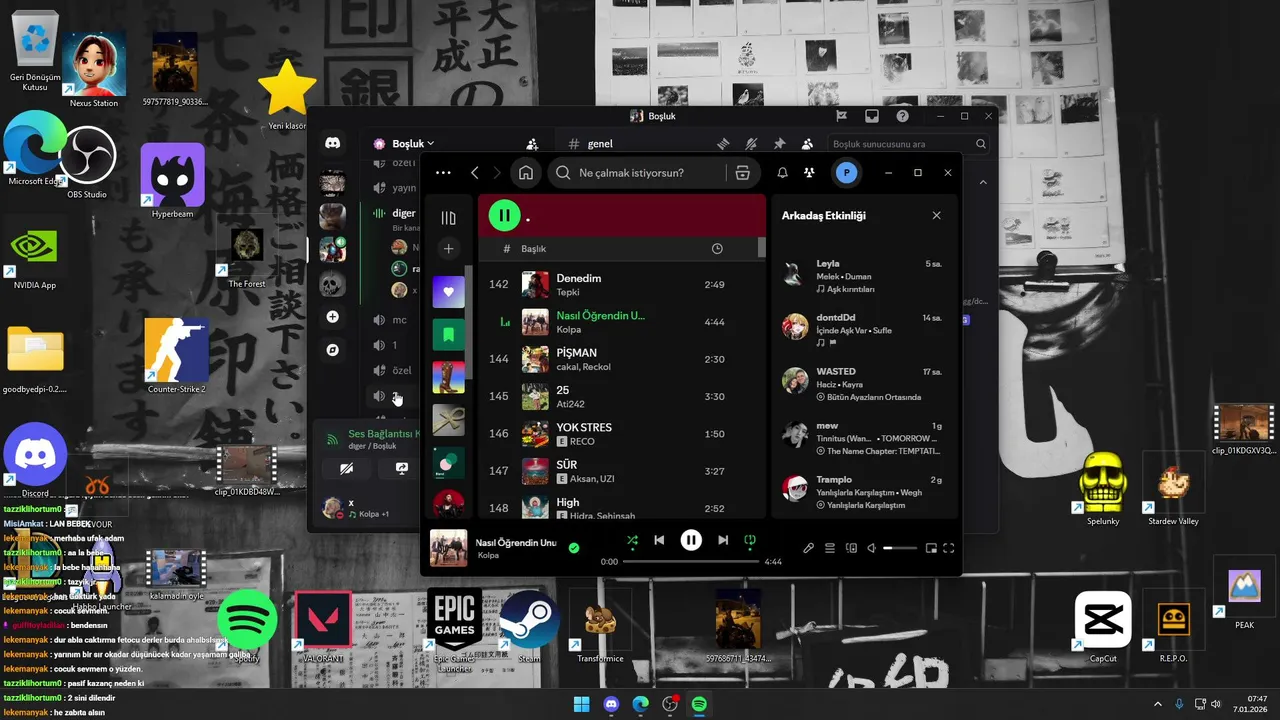1280x720 pixels.
Task: Pause using the large green playlist play button
Action: tap(504, 215)
